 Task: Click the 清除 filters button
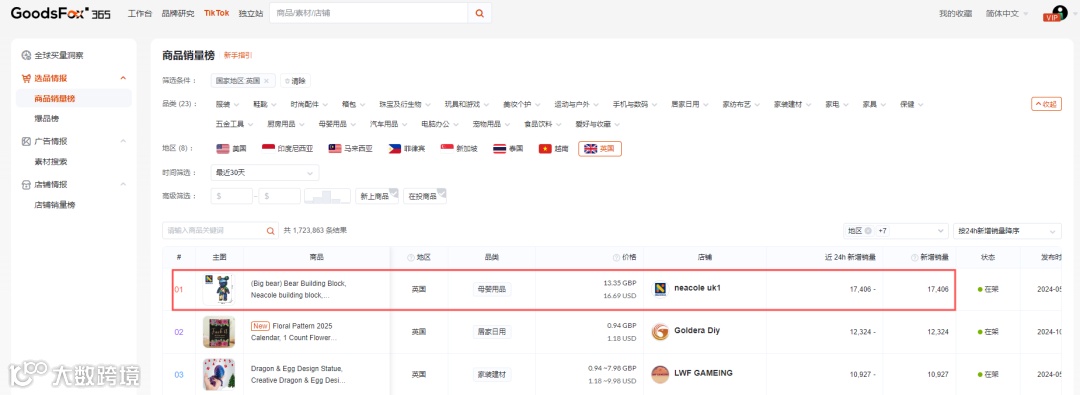coord(295,81)
